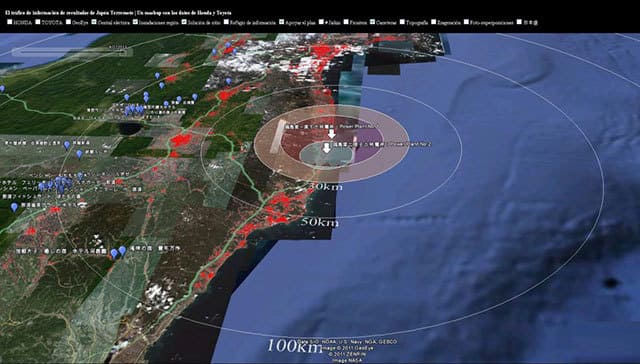Click the 30km radius label
This screenshot has width=640, height=364.
[x=325, y=187]
